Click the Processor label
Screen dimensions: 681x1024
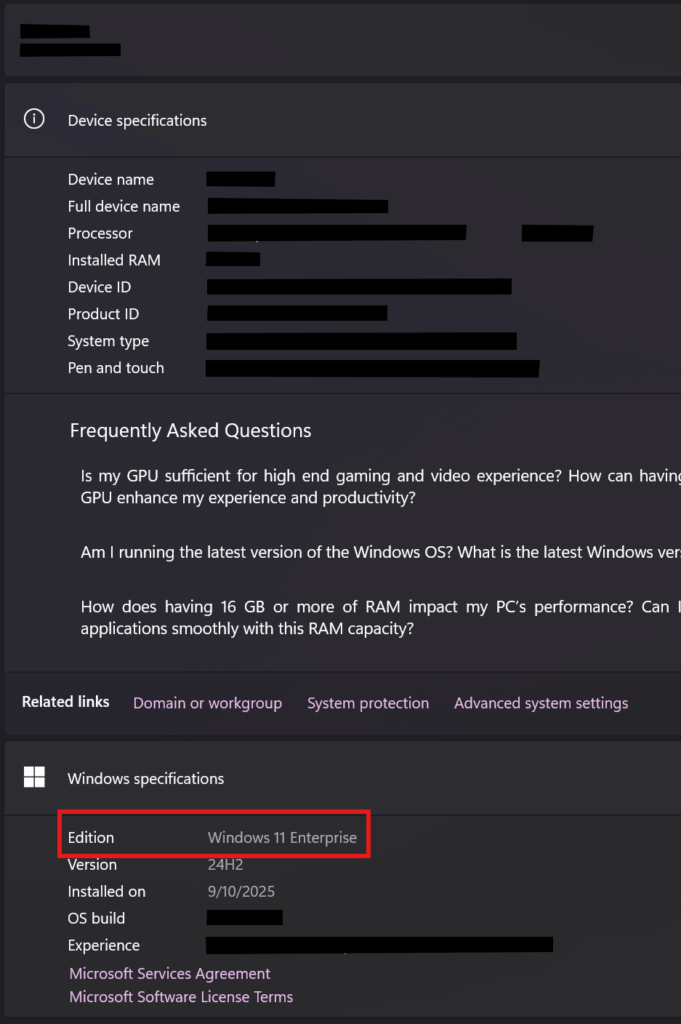[x=100, y=233]
